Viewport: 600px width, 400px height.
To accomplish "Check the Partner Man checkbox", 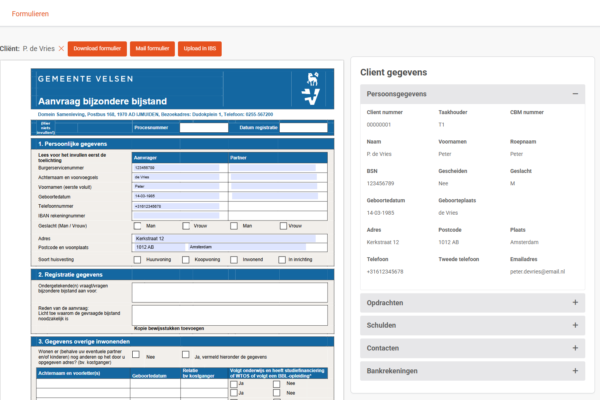I will [234, 226].
